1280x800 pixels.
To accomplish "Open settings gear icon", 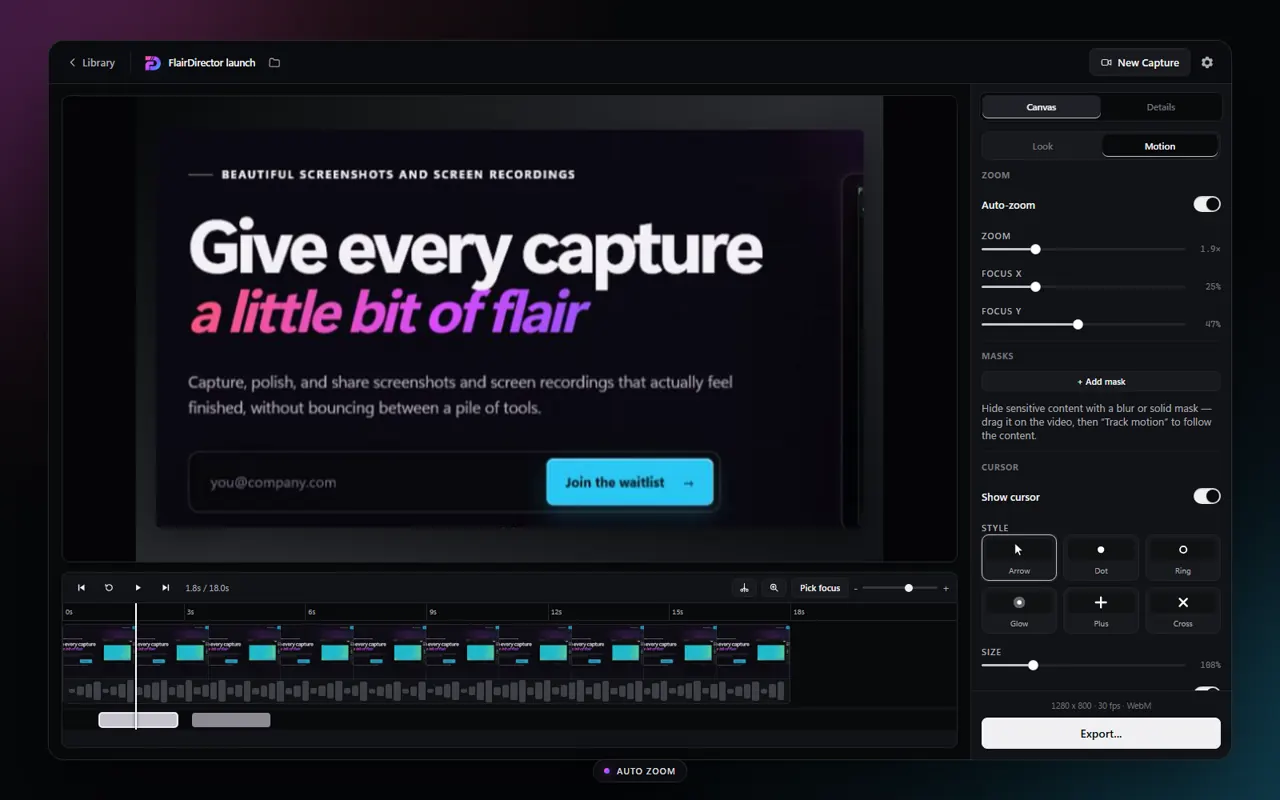I will coord(1207,62).
